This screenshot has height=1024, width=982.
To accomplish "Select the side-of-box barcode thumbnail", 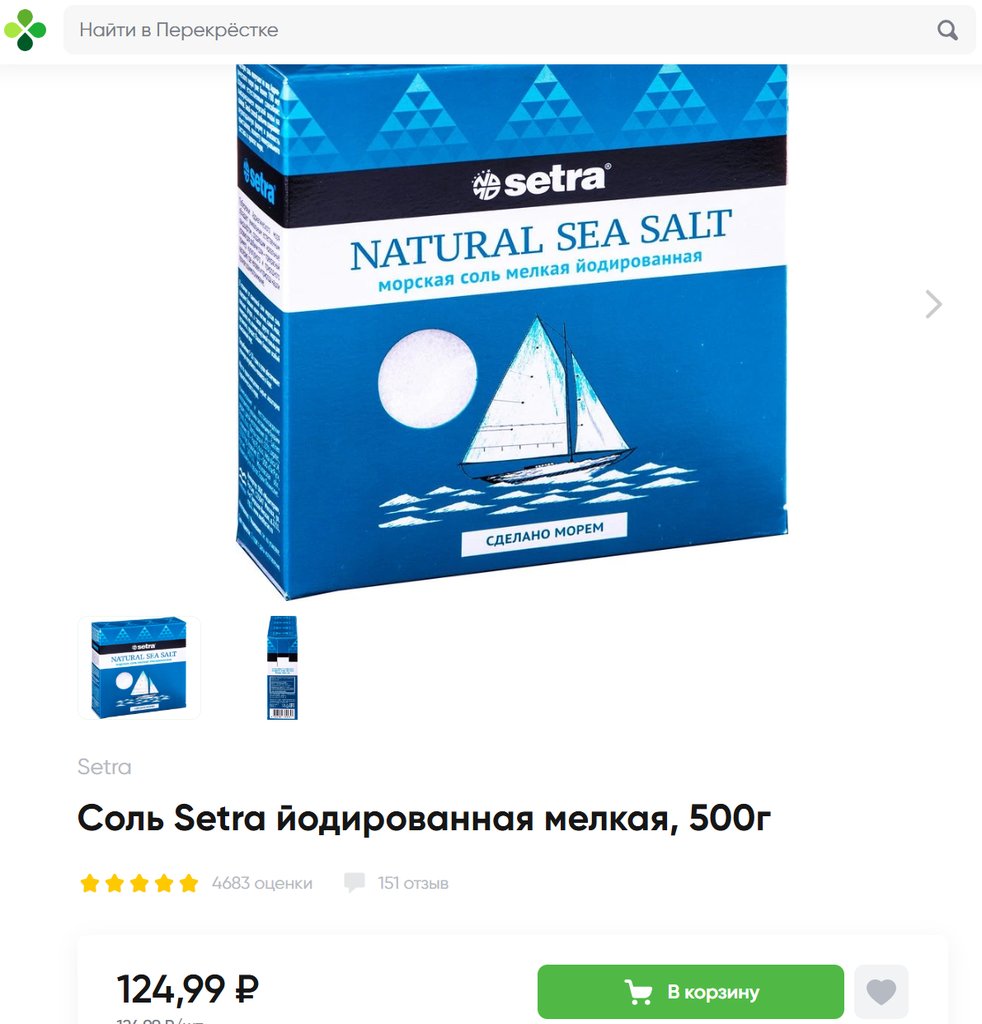I will pyautogui.click(x=282, y=667).
